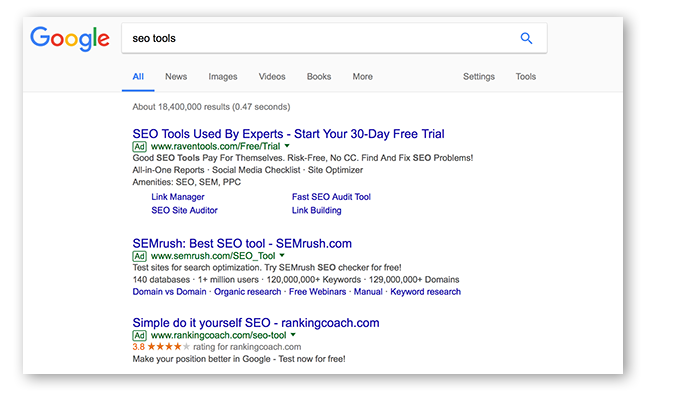This screenshot has height=400, width=700.
Task: Switch to the News tab
Action: pos(176,76)
